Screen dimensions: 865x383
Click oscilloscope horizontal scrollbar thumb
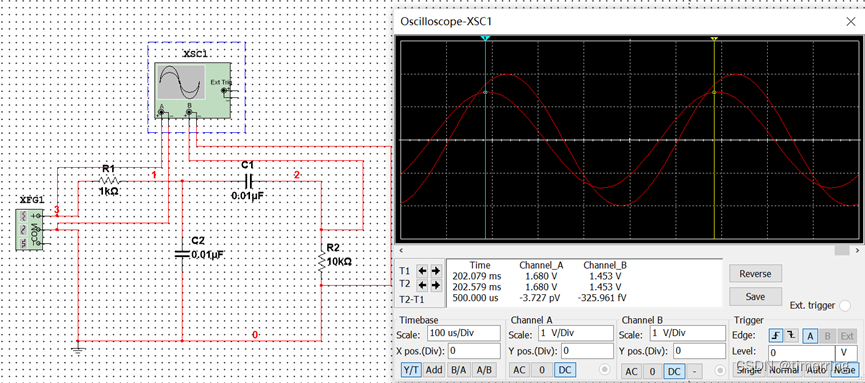tap(842, 251)
